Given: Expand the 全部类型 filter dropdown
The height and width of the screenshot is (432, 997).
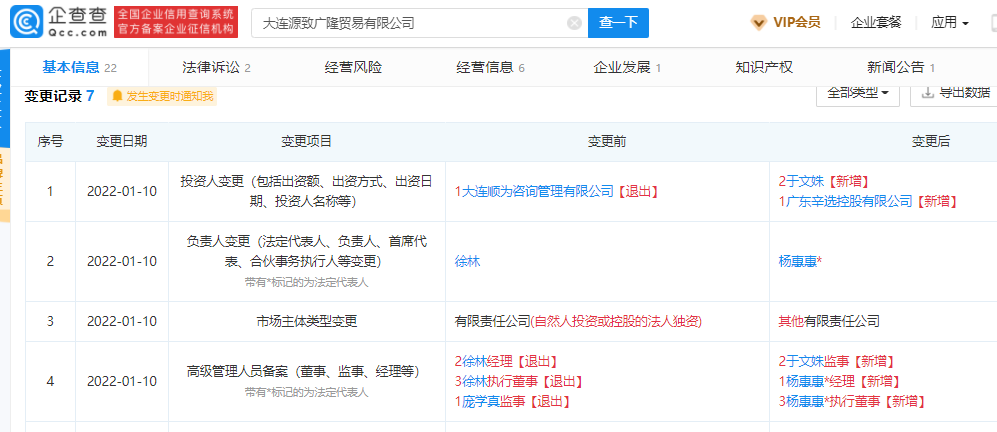Looking at the screenshot, I should (858, 93).
